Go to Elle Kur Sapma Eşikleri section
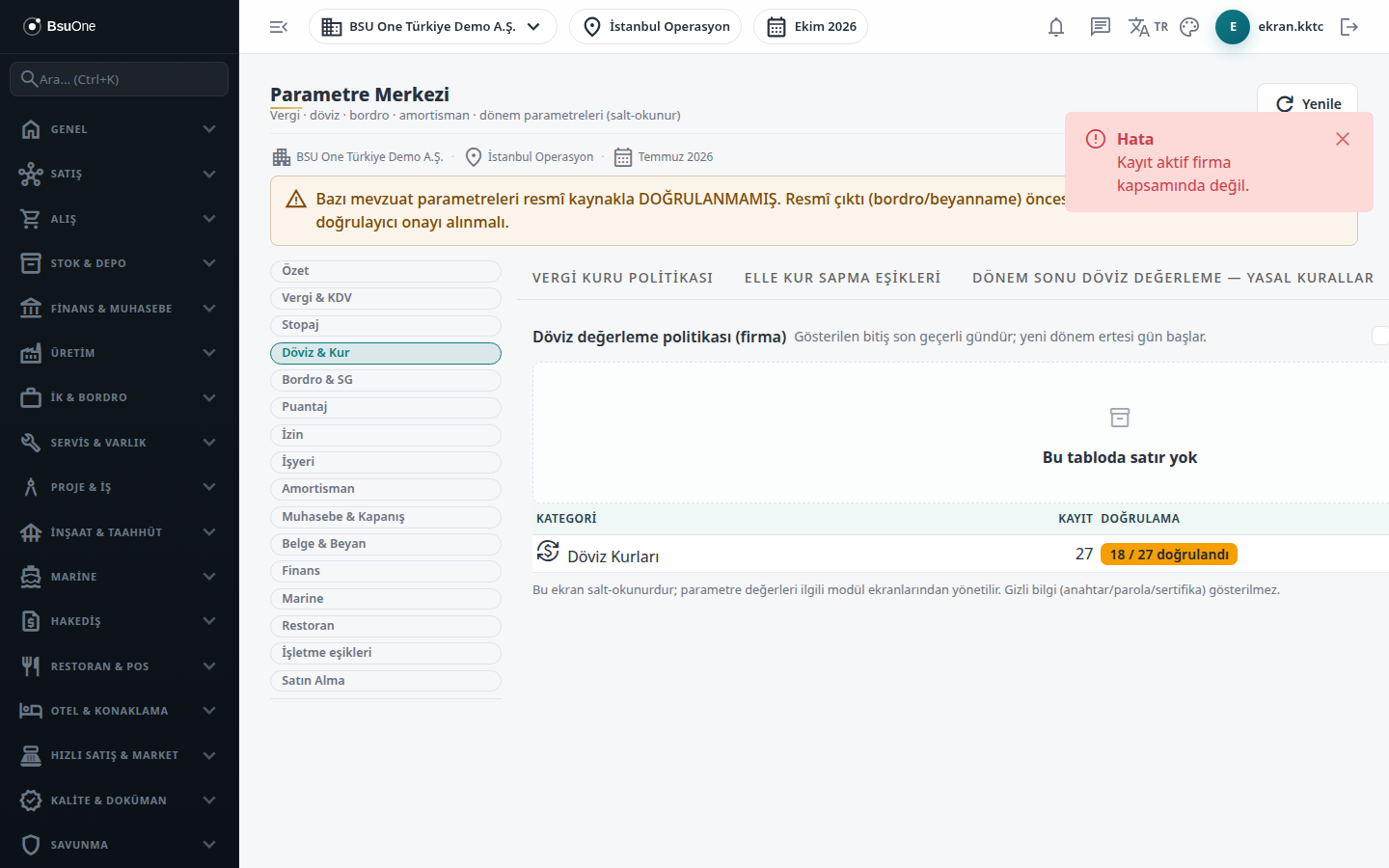 coord(843,278)
